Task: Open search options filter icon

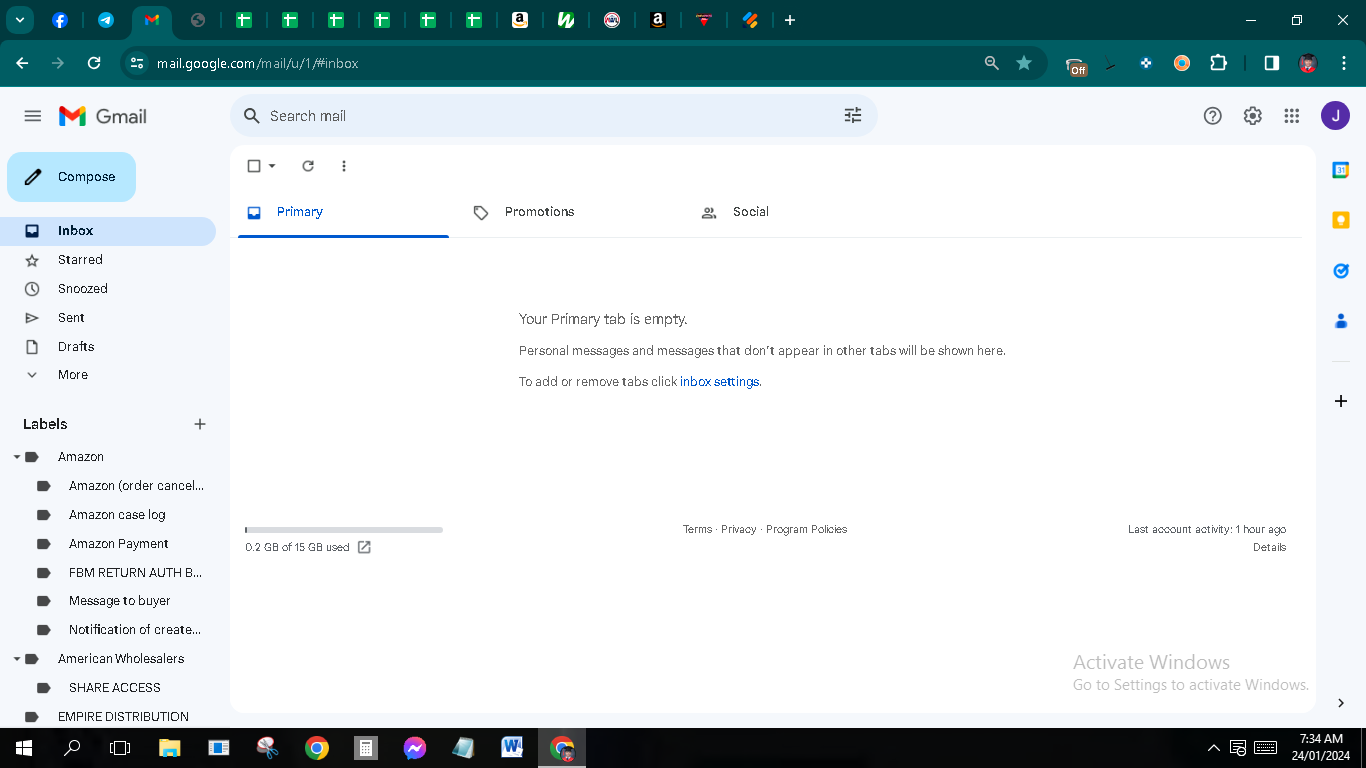Action: (853, 116)
